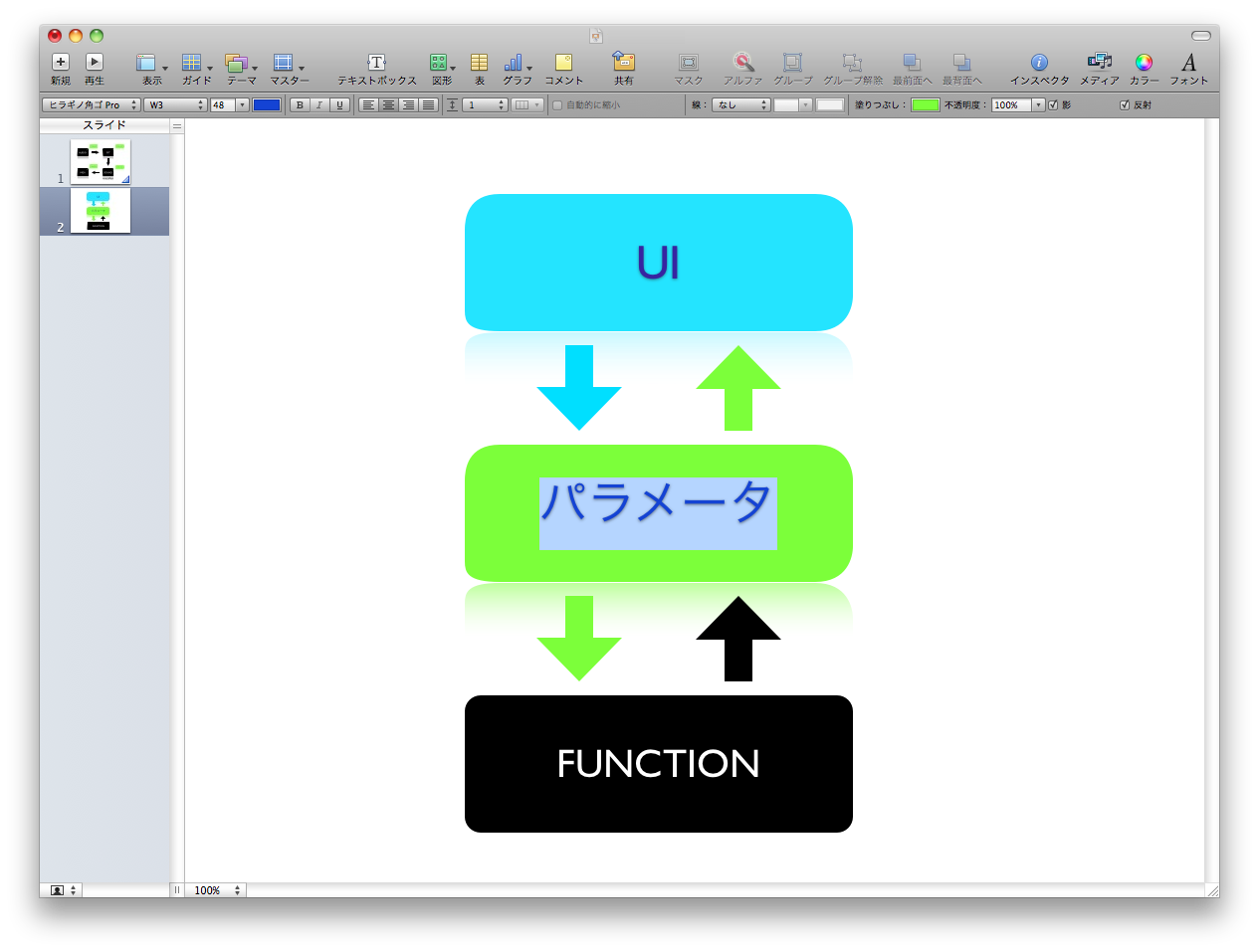Click the スライド panel header
The height and width of the screenshot is (952, 1259).
click(x=105, y=125)
